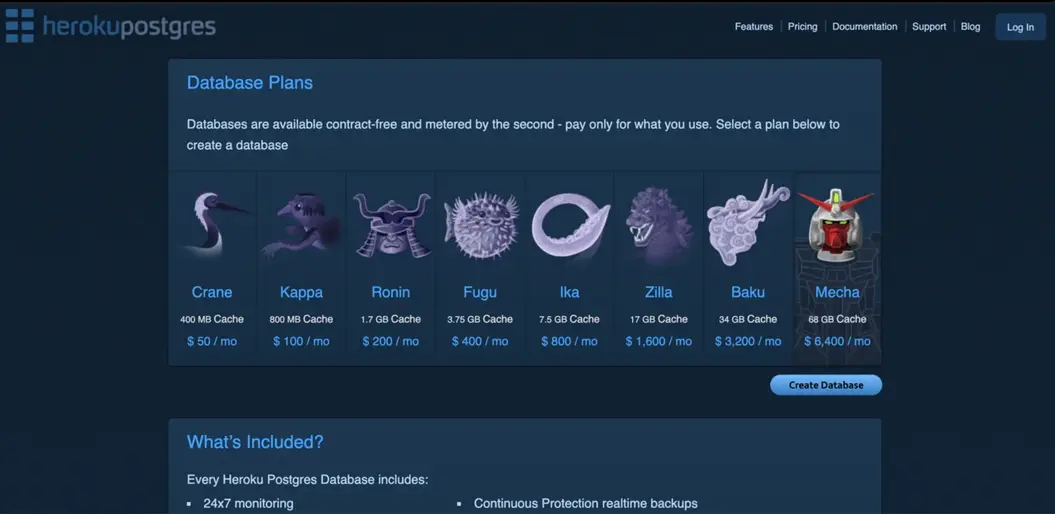Select the $ 400 / mo Fugu price

coord(480,341)
